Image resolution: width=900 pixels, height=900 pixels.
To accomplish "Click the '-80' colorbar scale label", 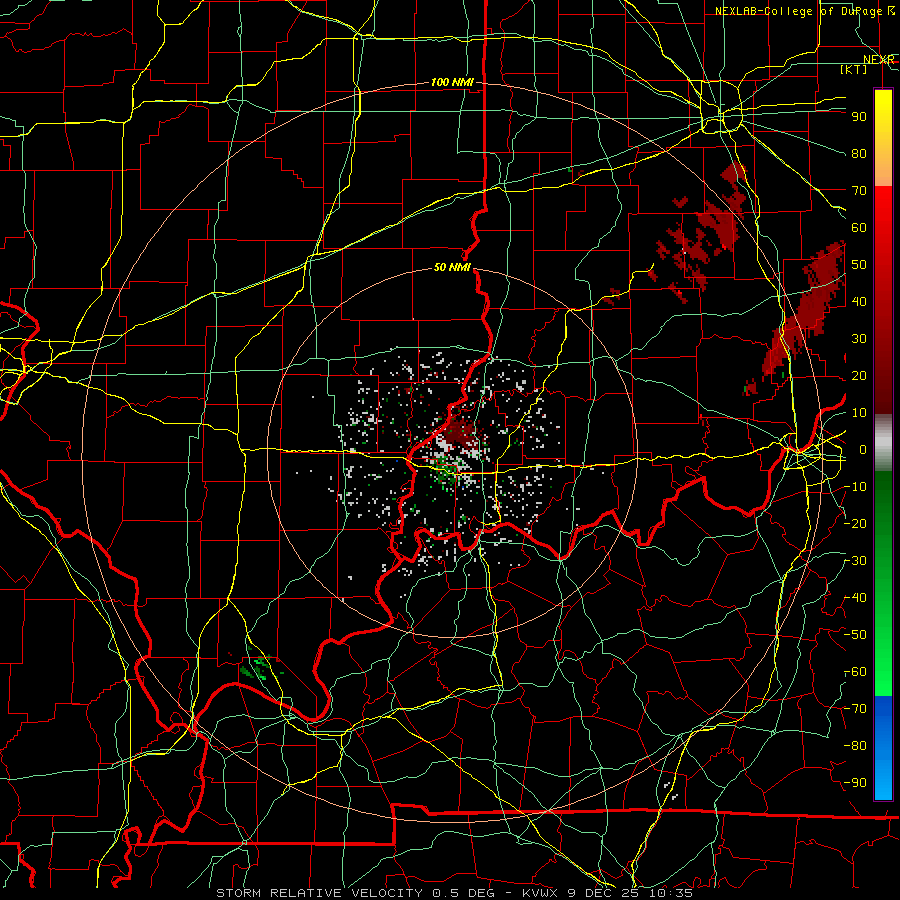I will 856,746.
